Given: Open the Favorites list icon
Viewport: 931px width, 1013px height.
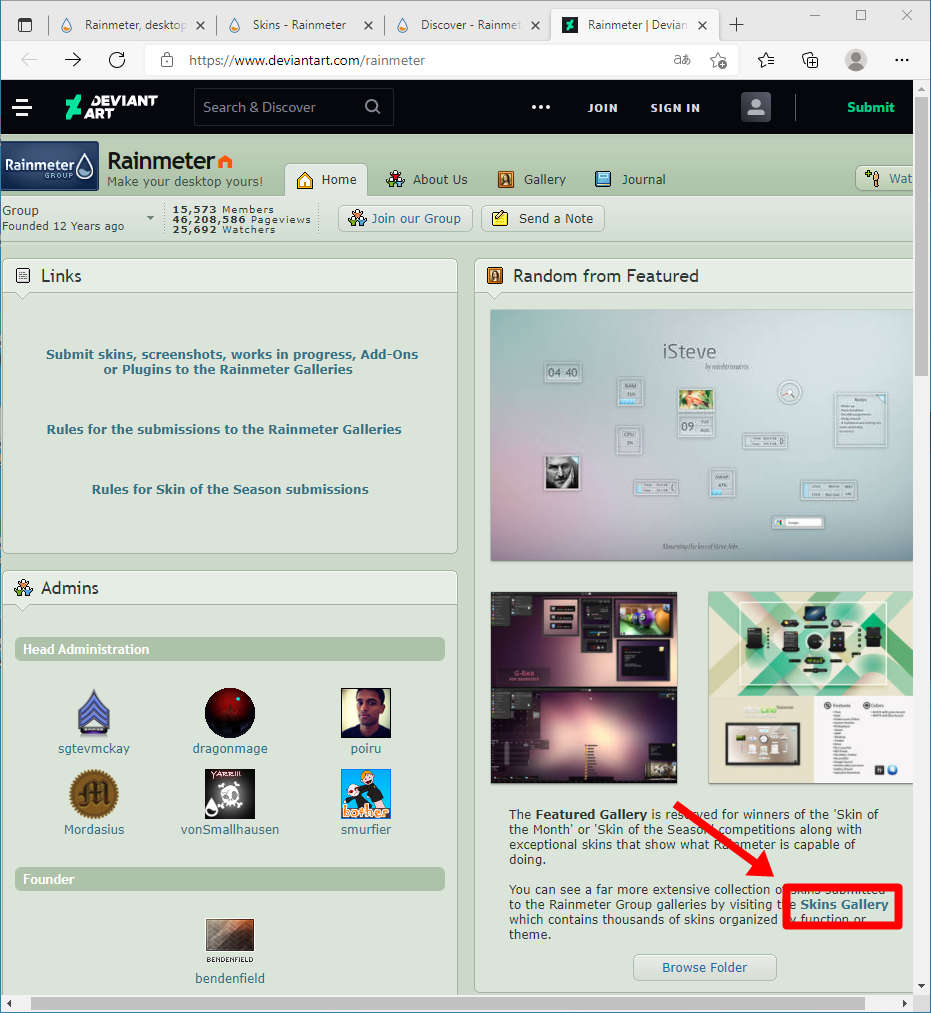Looking at the screenshot, I should tap(766, 60).
